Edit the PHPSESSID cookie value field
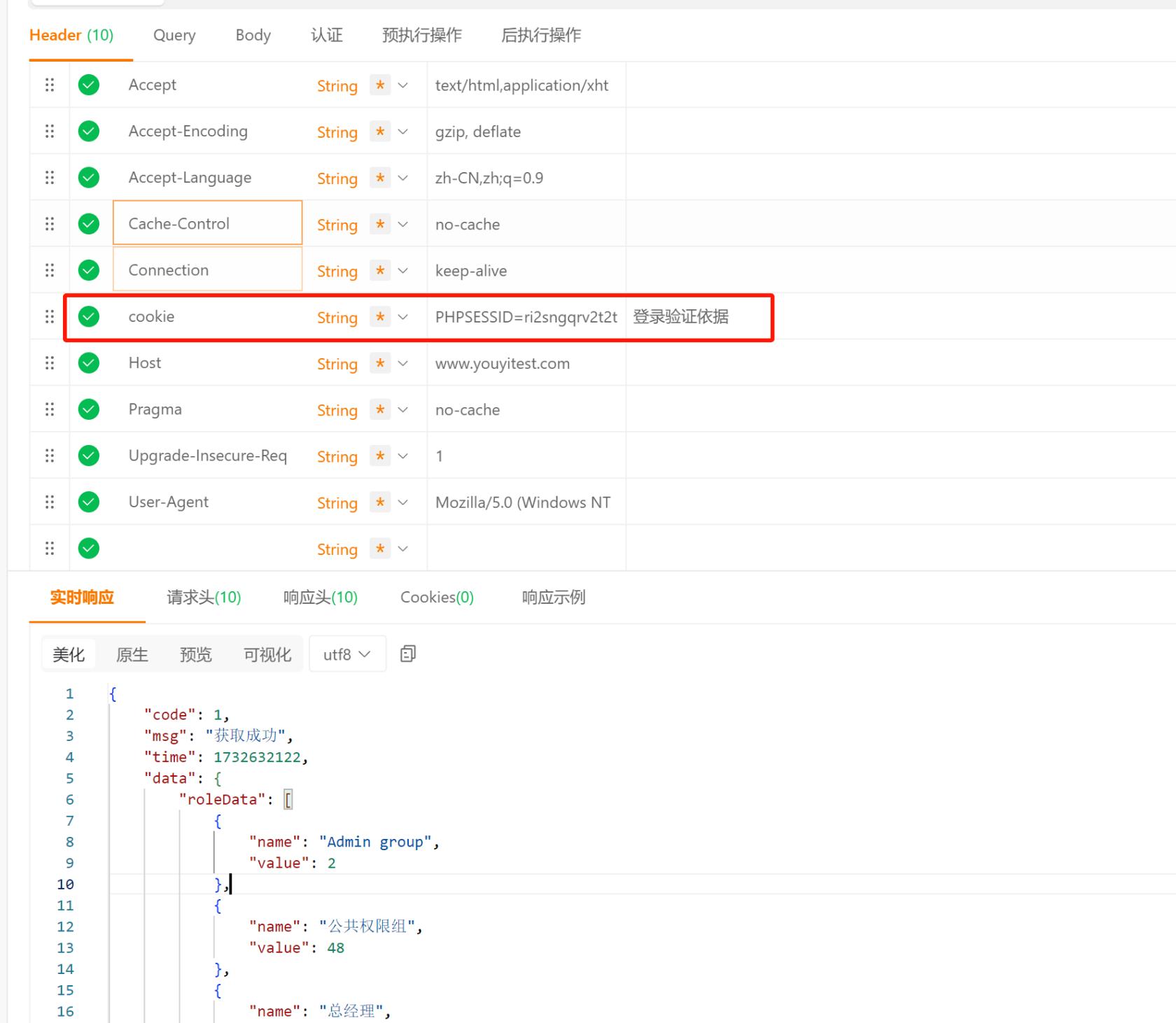 tap(526, 317)
